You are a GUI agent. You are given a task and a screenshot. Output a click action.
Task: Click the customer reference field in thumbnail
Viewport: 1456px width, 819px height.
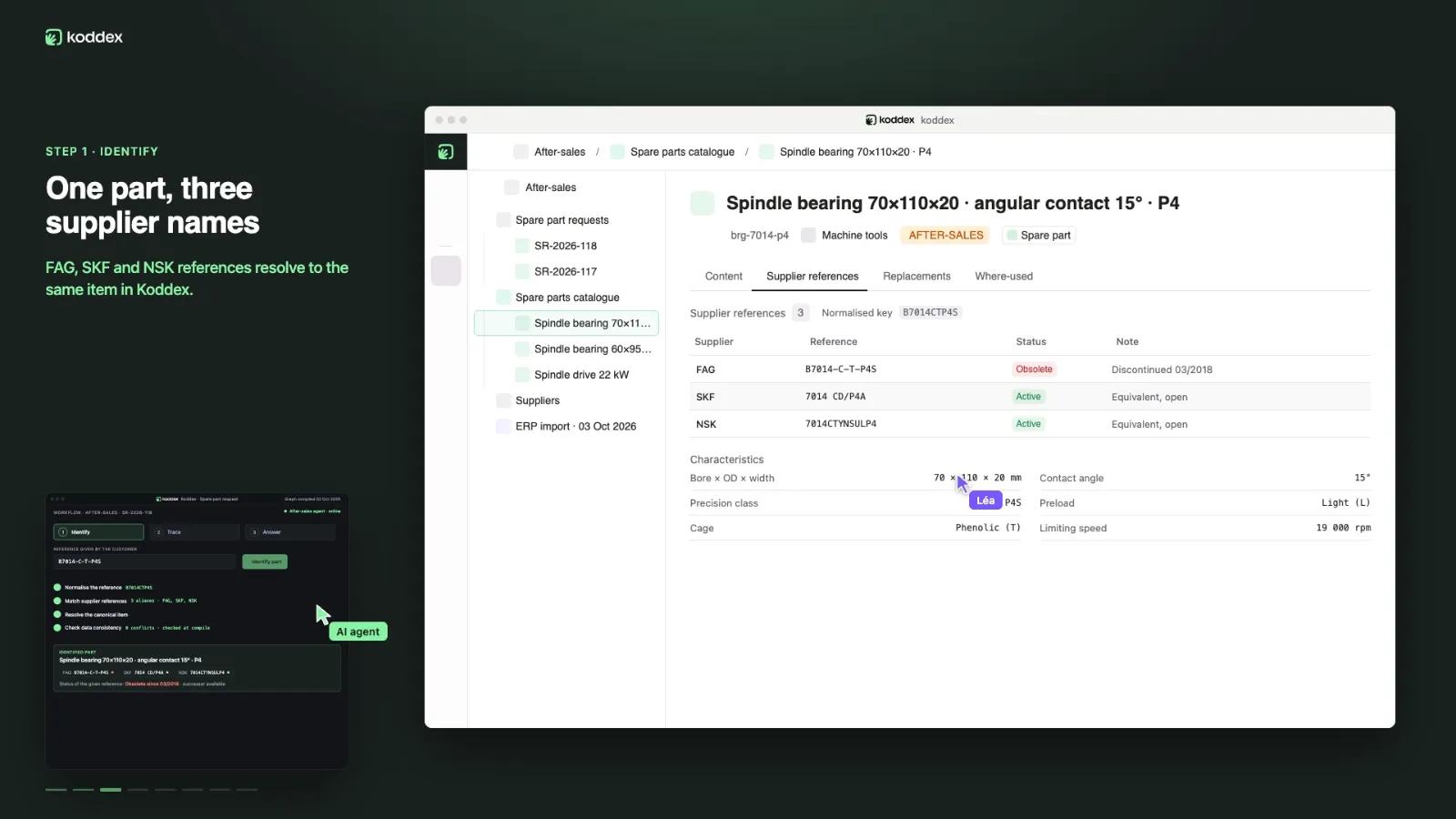[x=145, y=561]
